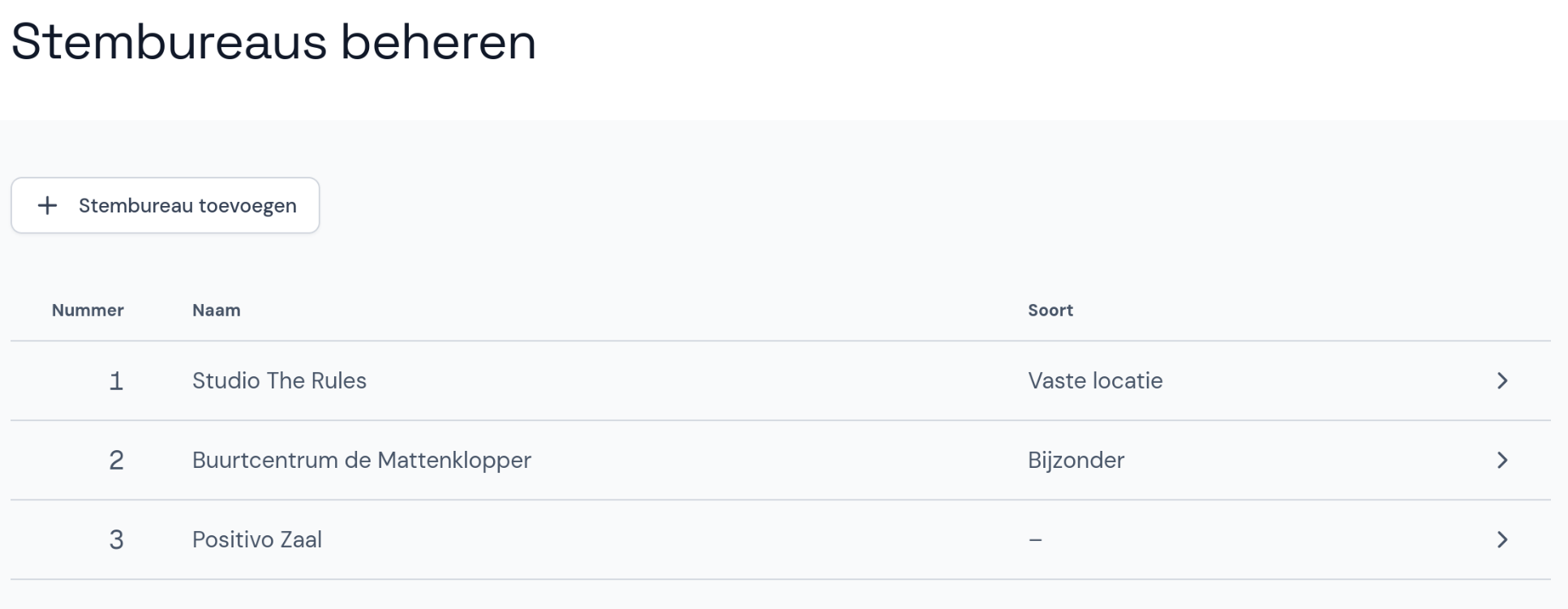The height and width of the screenshot is (609, 1568).
Task: Click the Stembureau toevoegen button
Action: [x=165, y=205]
